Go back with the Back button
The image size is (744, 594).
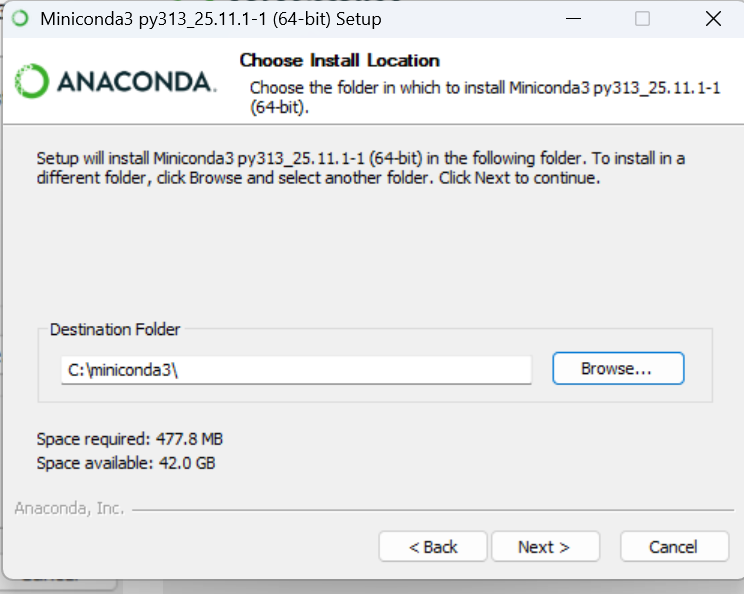(433, 547)
